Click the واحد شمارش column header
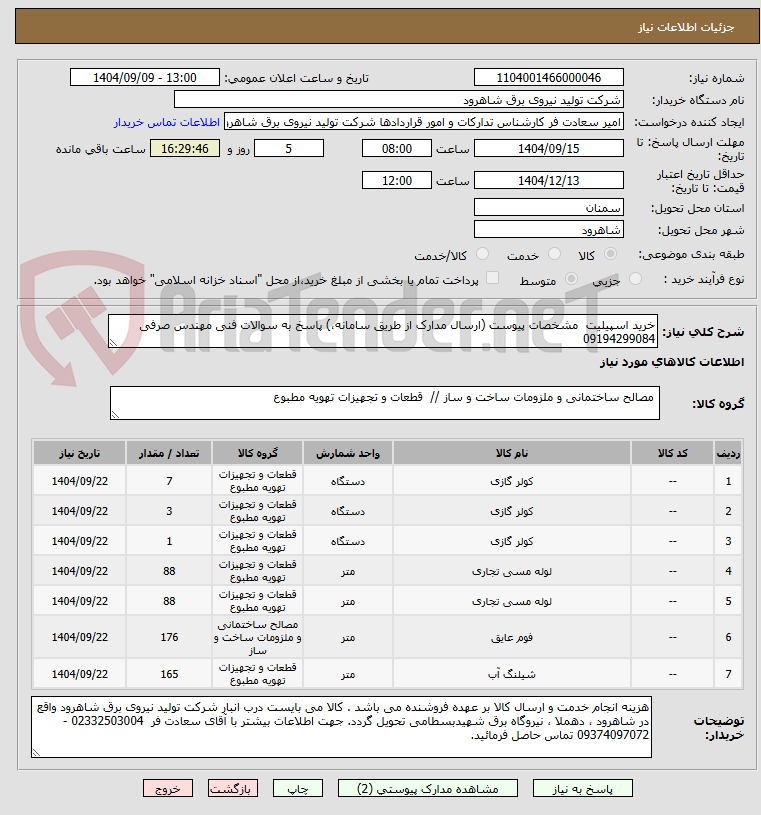 pos(348,453)
